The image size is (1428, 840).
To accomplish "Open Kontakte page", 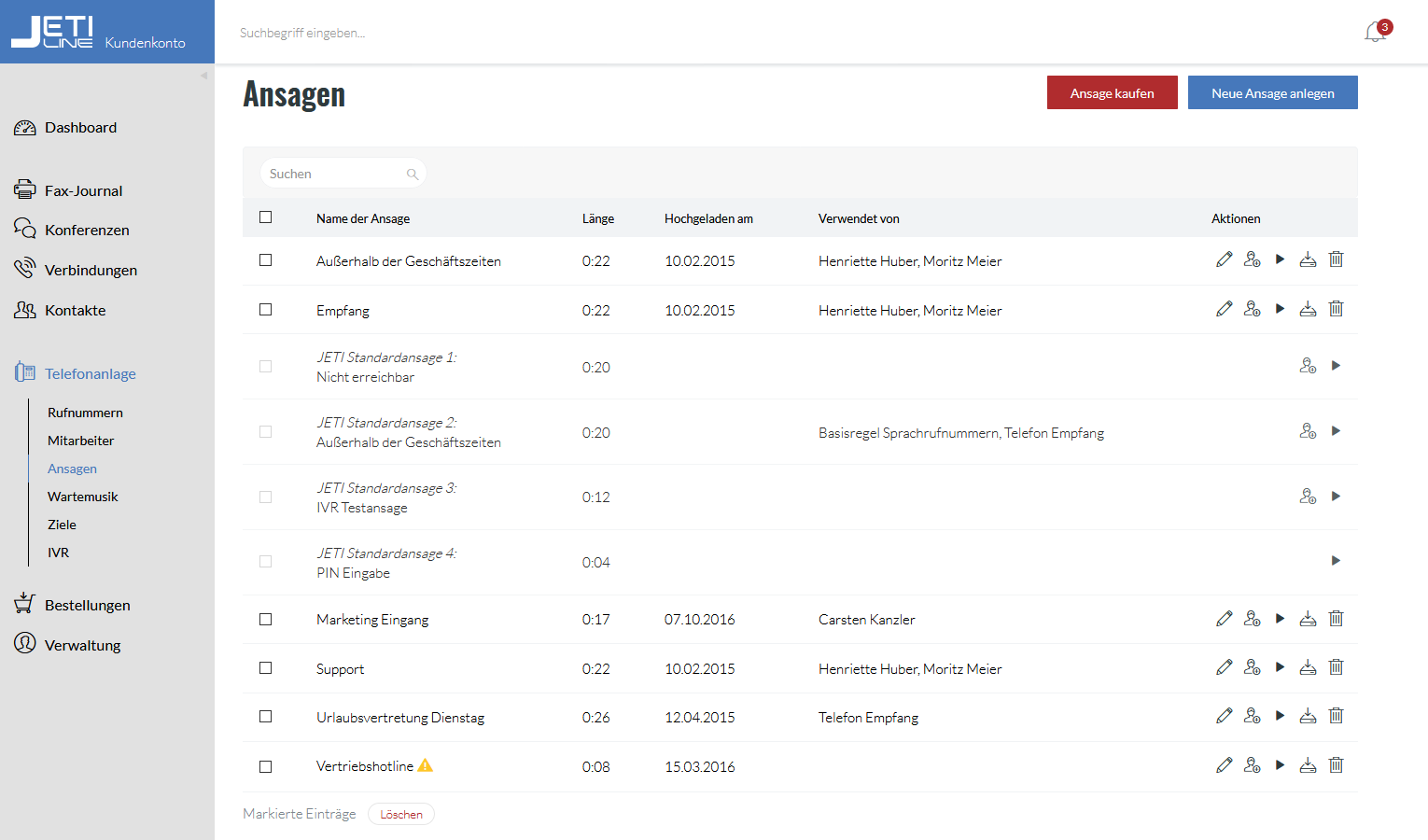I will click(x=60, y=310).
